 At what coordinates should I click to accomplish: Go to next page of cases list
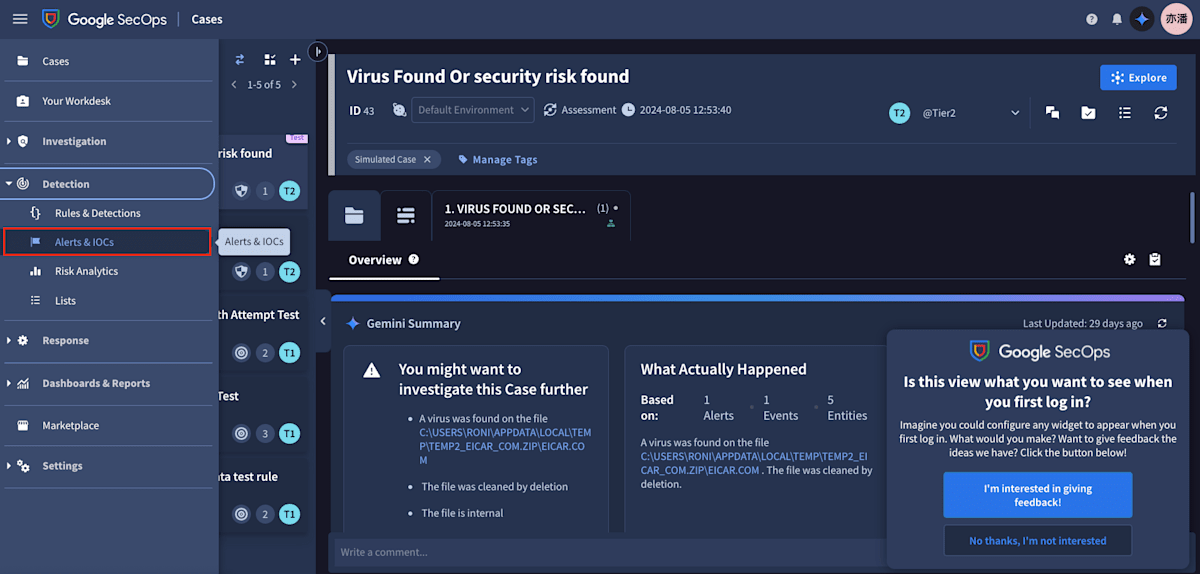(x=294, y=85)
